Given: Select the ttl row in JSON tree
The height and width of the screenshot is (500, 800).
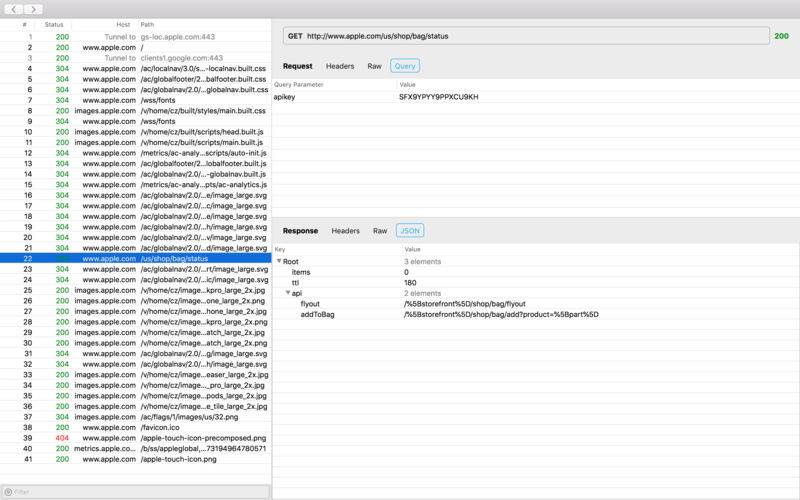Looking at the screenshot, I should pyautogui.click(x=536, y=283).
